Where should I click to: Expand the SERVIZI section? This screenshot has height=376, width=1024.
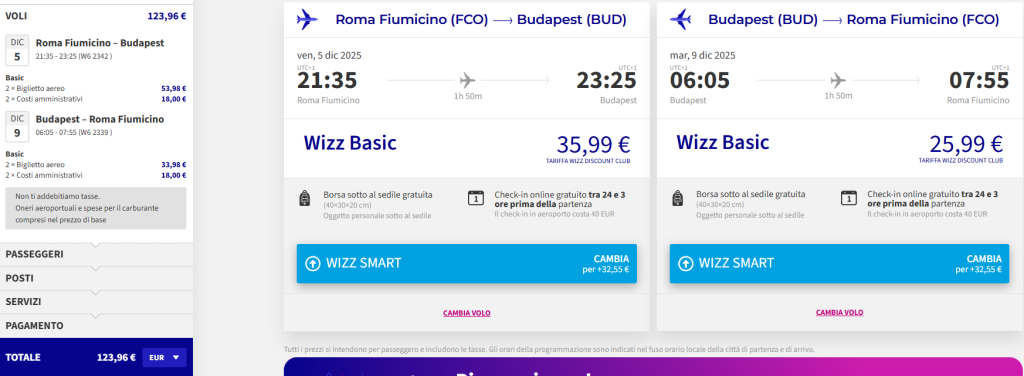[x=97, y=302]
